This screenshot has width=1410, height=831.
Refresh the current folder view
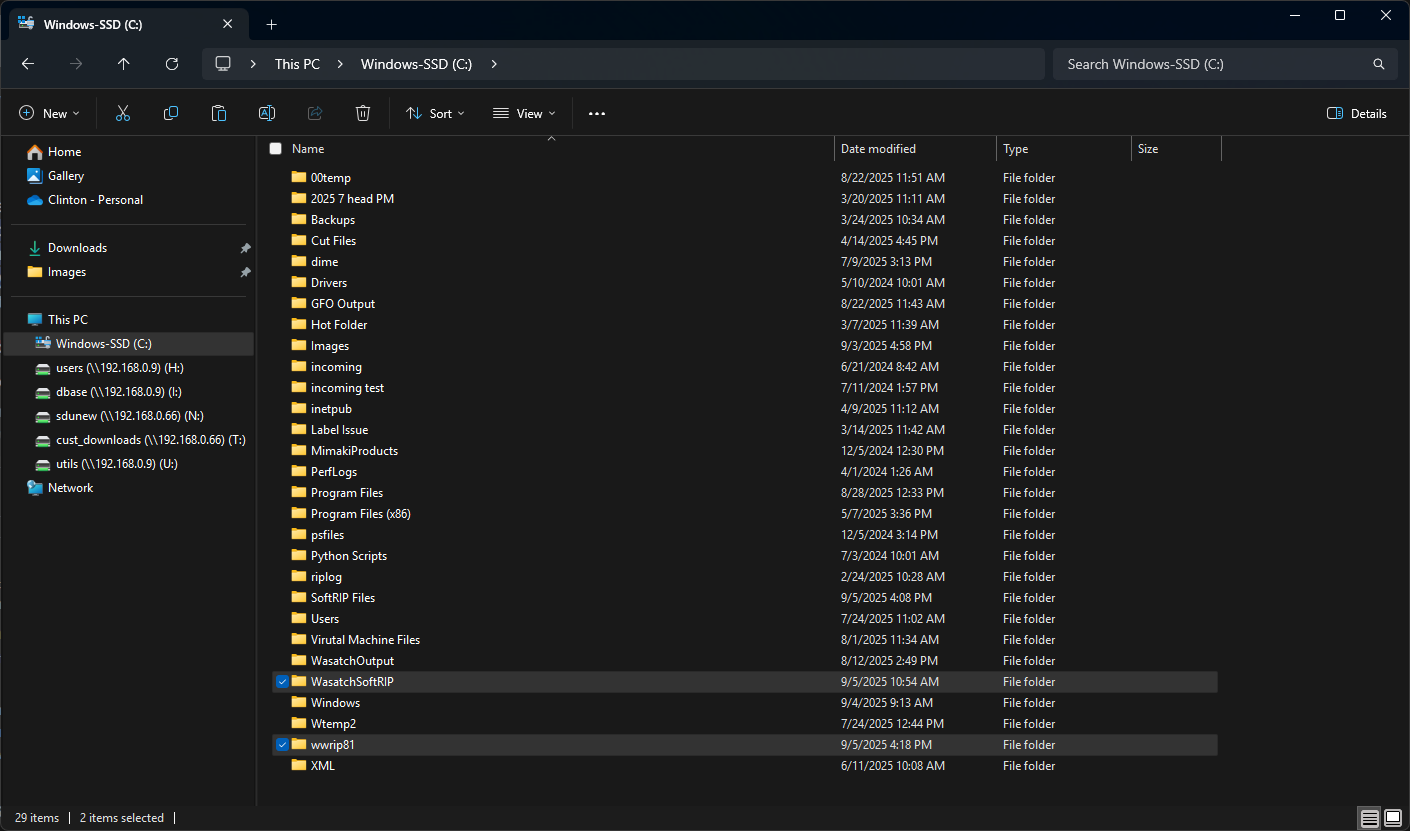[172, 64]
